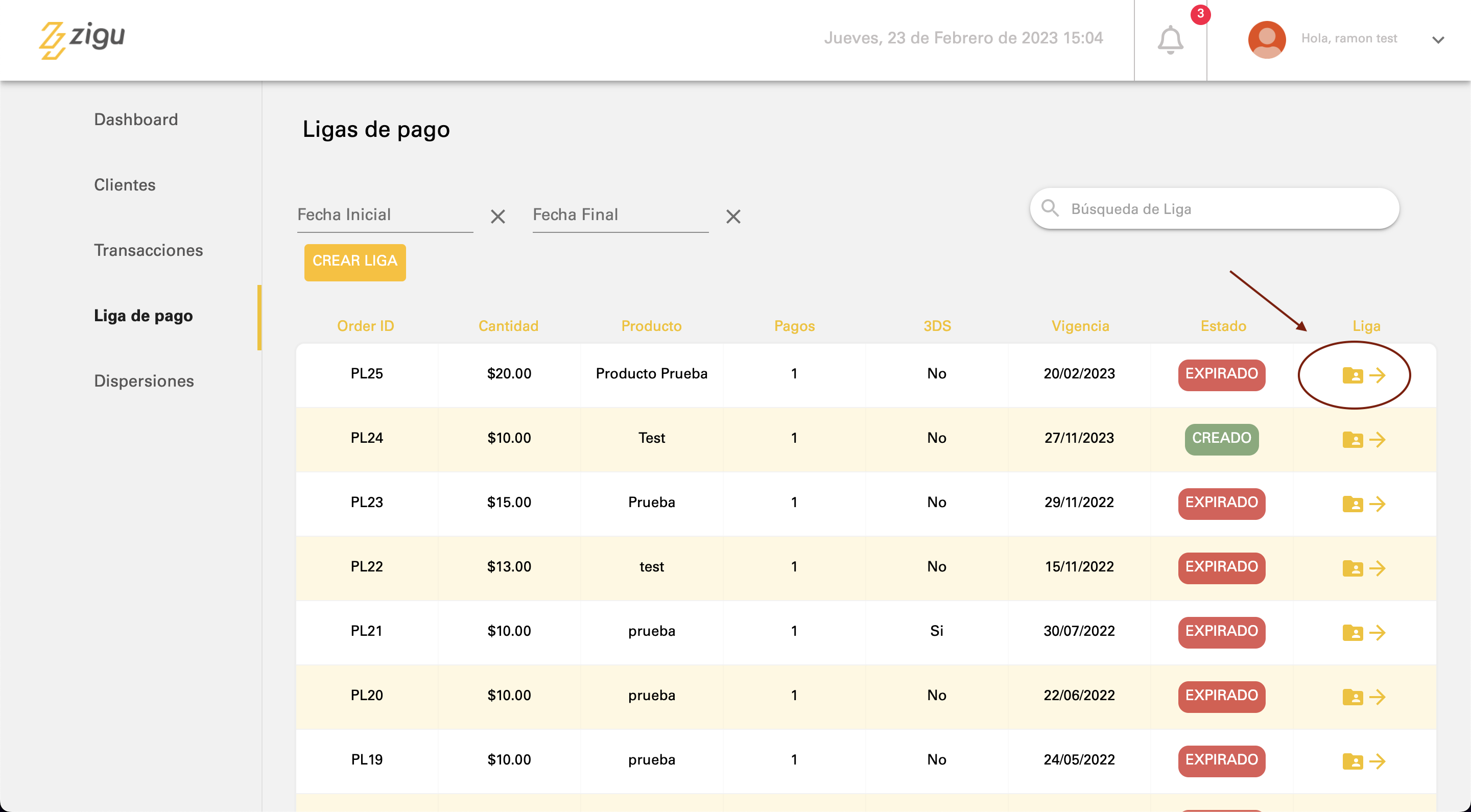
Task: Clear the Fecha Inicial date
Action: [497, 217]
